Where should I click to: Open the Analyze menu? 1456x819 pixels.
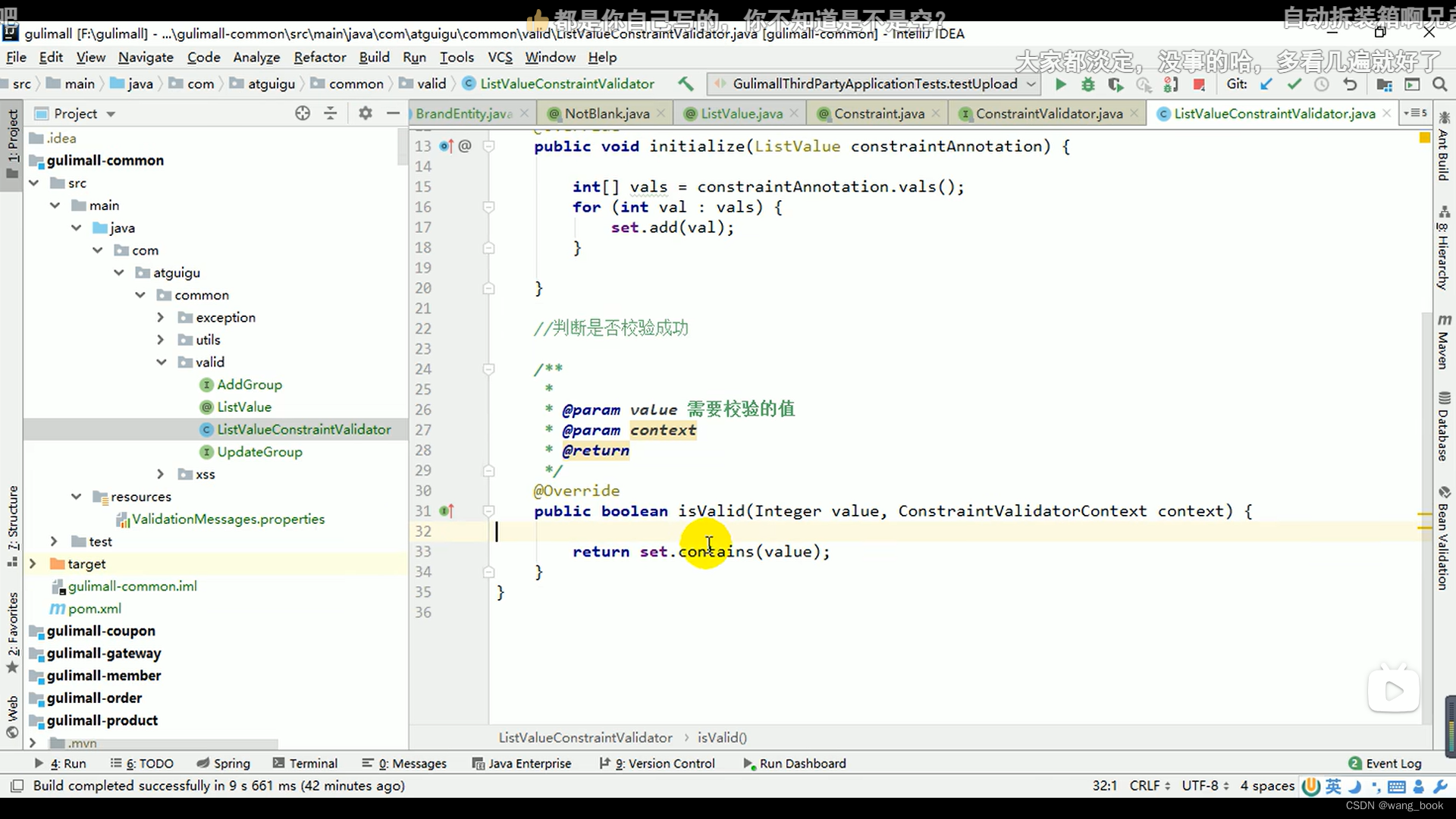[256, 57]
